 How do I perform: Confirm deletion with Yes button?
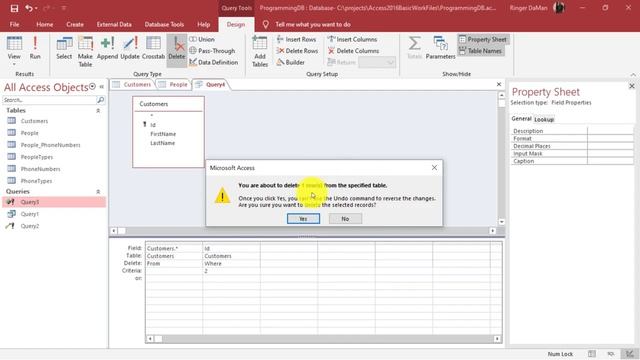pos(303,219)
